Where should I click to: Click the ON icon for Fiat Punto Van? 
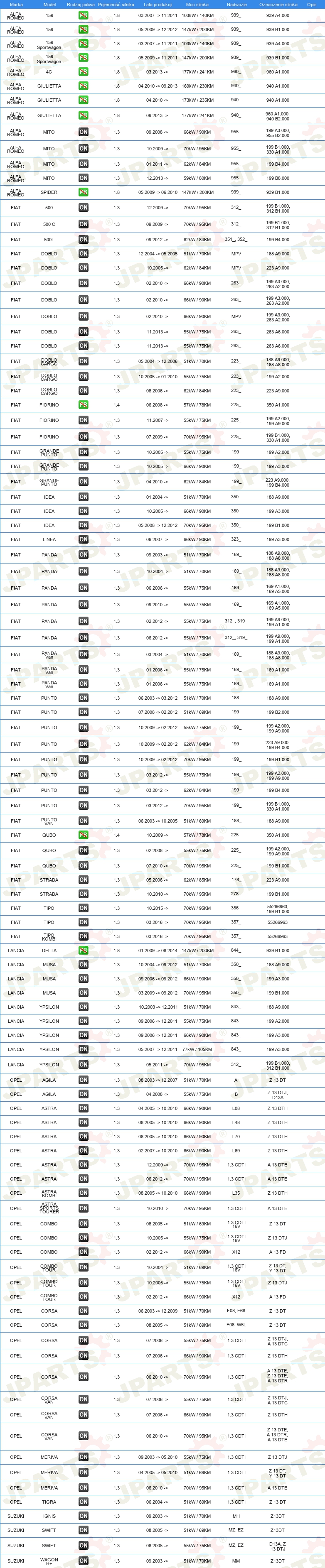(x=84, y=821)
